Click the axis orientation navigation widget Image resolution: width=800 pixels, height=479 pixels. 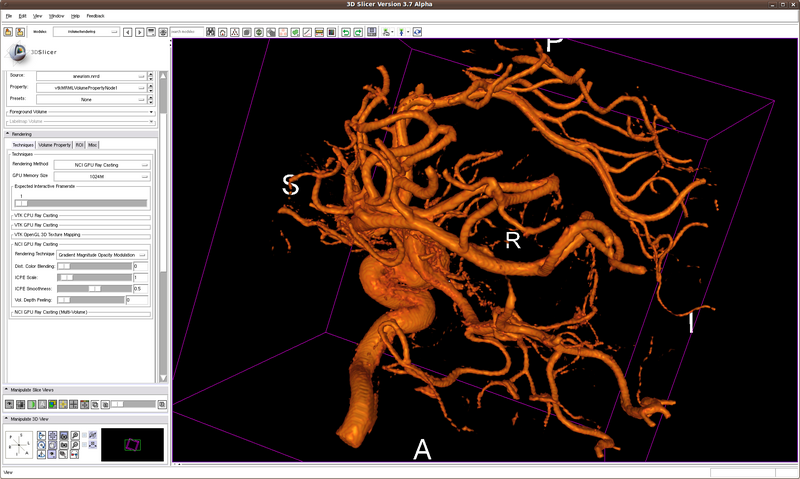tap(18, 444)
